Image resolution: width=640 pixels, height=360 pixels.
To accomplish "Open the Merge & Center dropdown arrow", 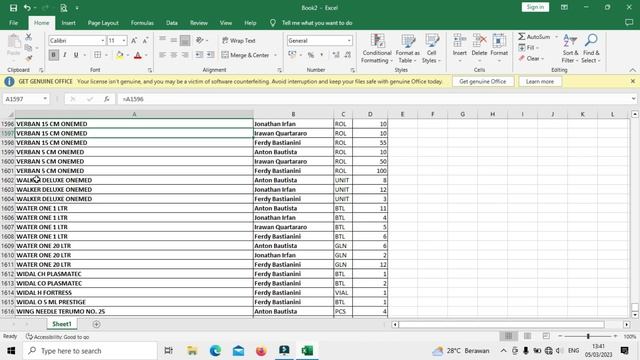I will 276,55.
